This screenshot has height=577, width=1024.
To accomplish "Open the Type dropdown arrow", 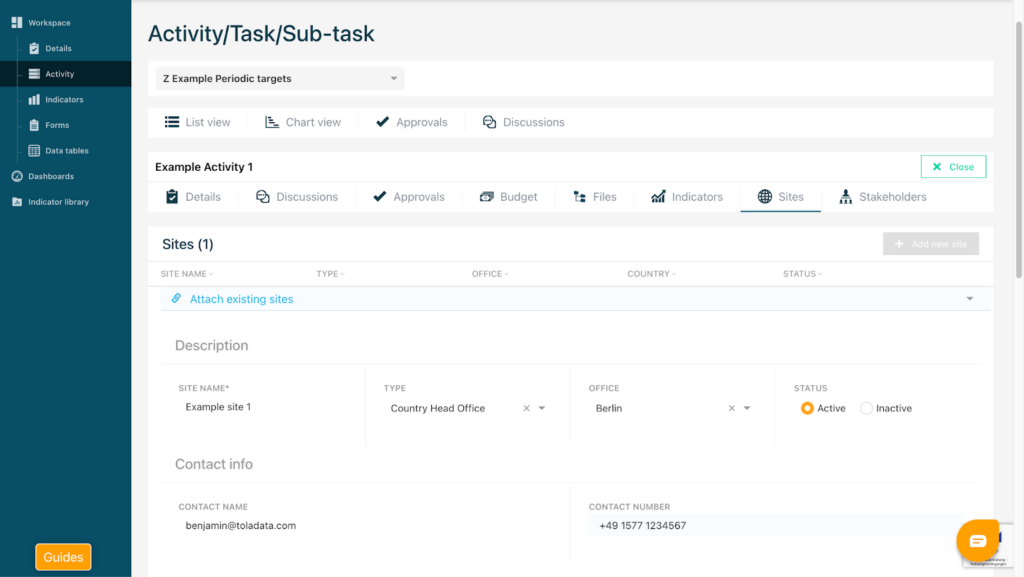I will (x=542, y=408).
